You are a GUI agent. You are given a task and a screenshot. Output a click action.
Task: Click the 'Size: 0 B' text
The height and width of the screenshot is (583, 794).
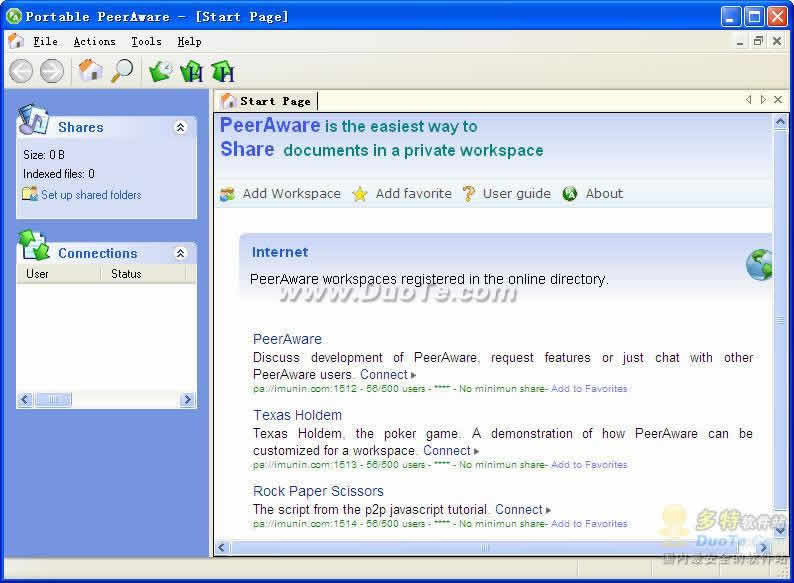tap(44, 154)
